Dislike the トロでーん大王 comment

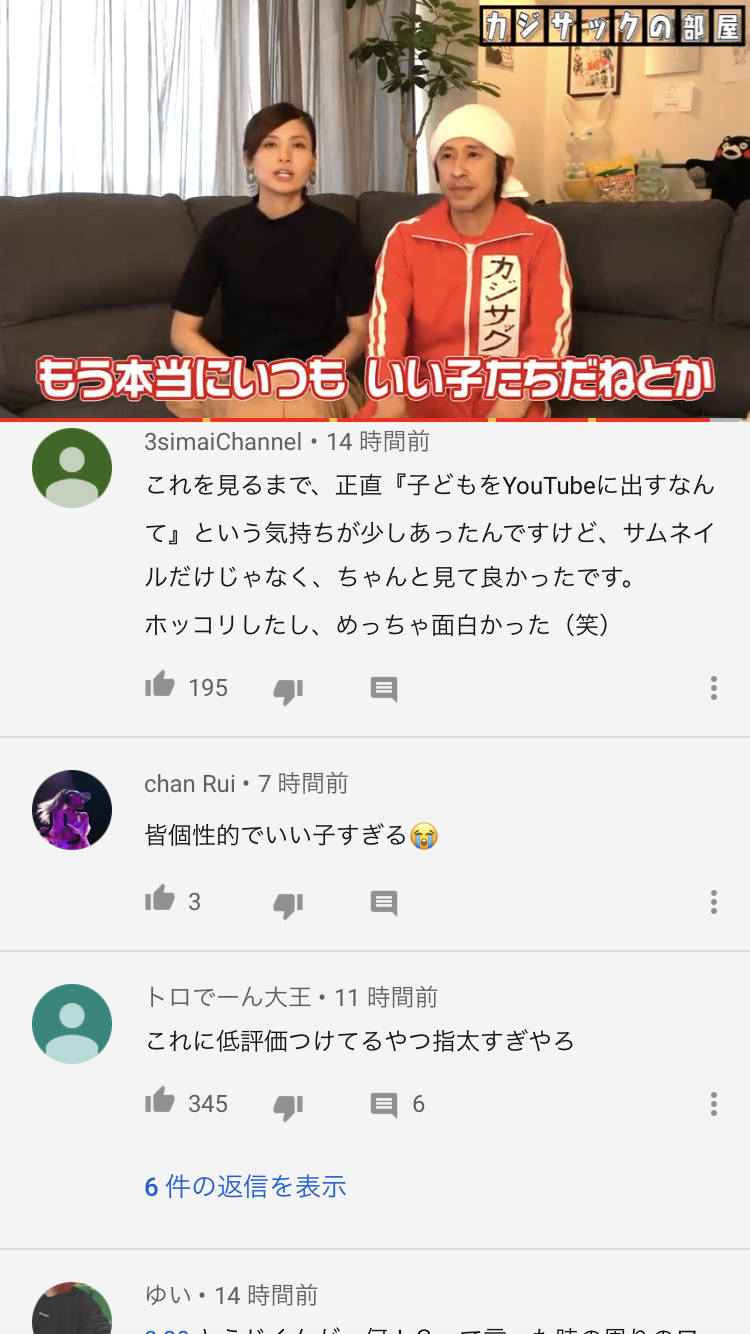click(288, 1106)
